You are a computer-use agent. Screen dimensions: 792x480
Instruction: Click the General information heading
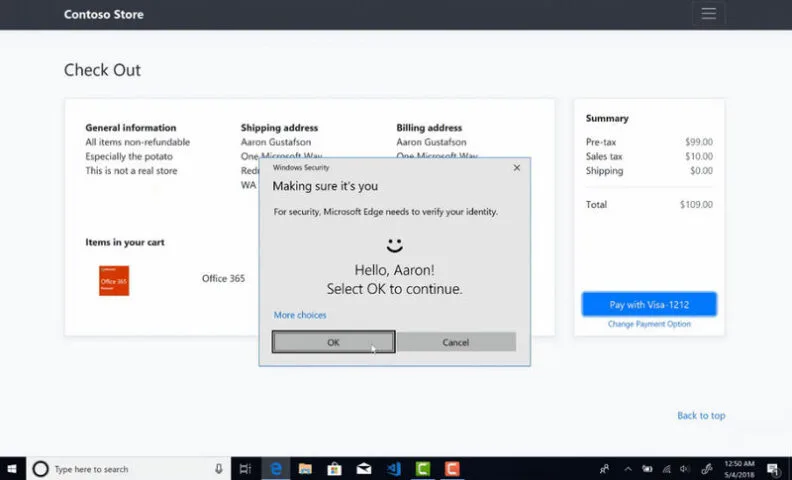click(x=131, y=128)
